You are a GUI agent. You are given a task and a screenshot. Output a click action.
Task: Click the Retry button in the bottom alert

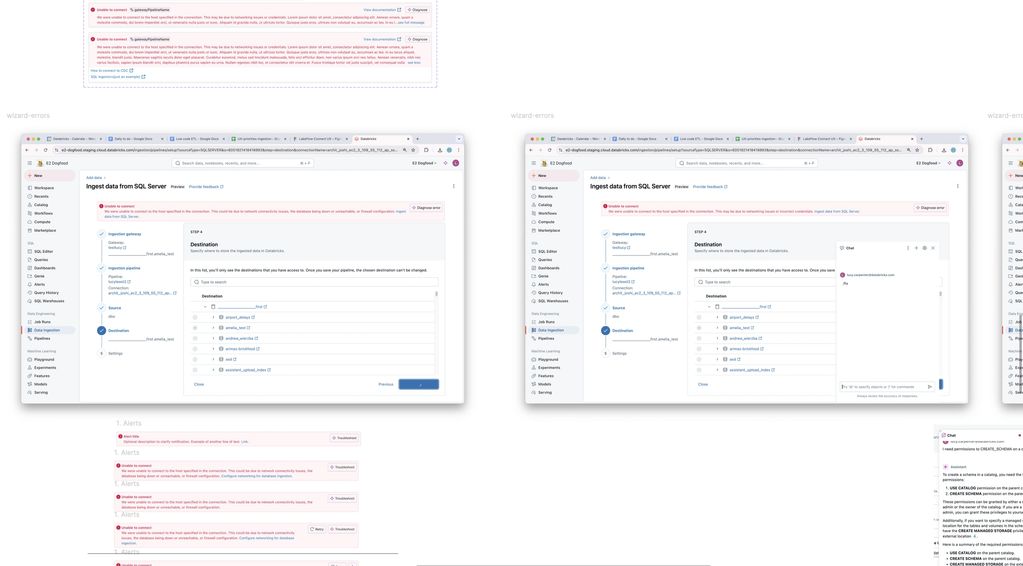(x=316, y=529)
